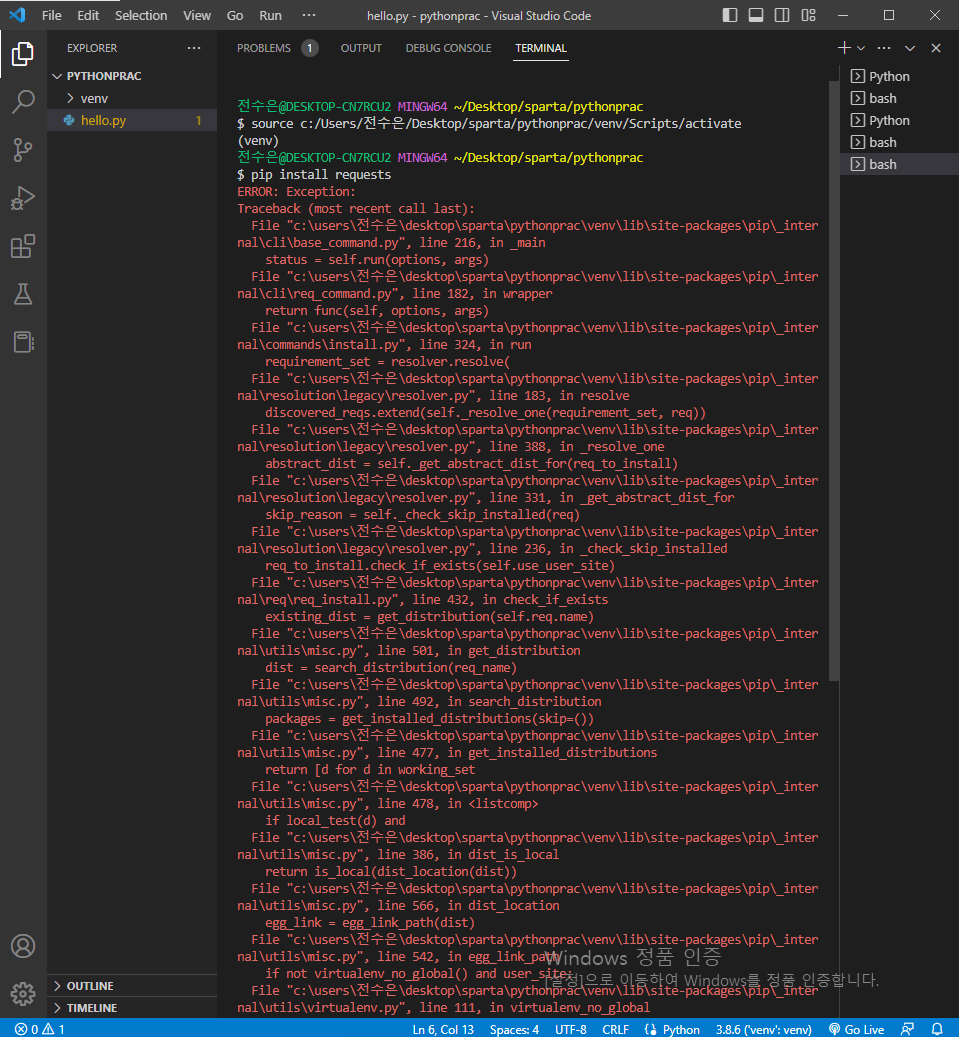Open the Run menu
This screenshot has width=959, height=1037.
point(271,15)
